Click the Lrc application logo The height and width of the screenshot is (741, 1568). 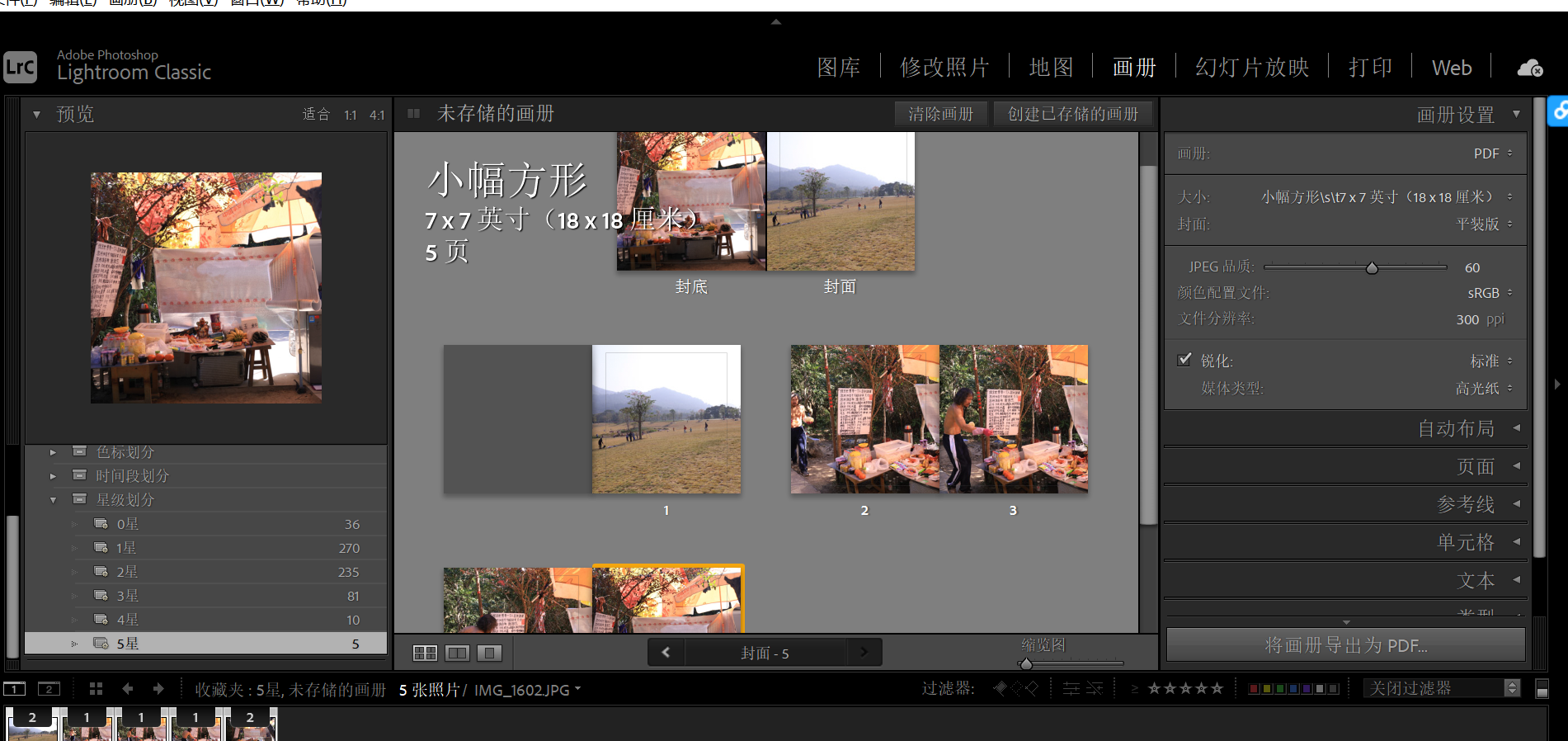[21, 68]
